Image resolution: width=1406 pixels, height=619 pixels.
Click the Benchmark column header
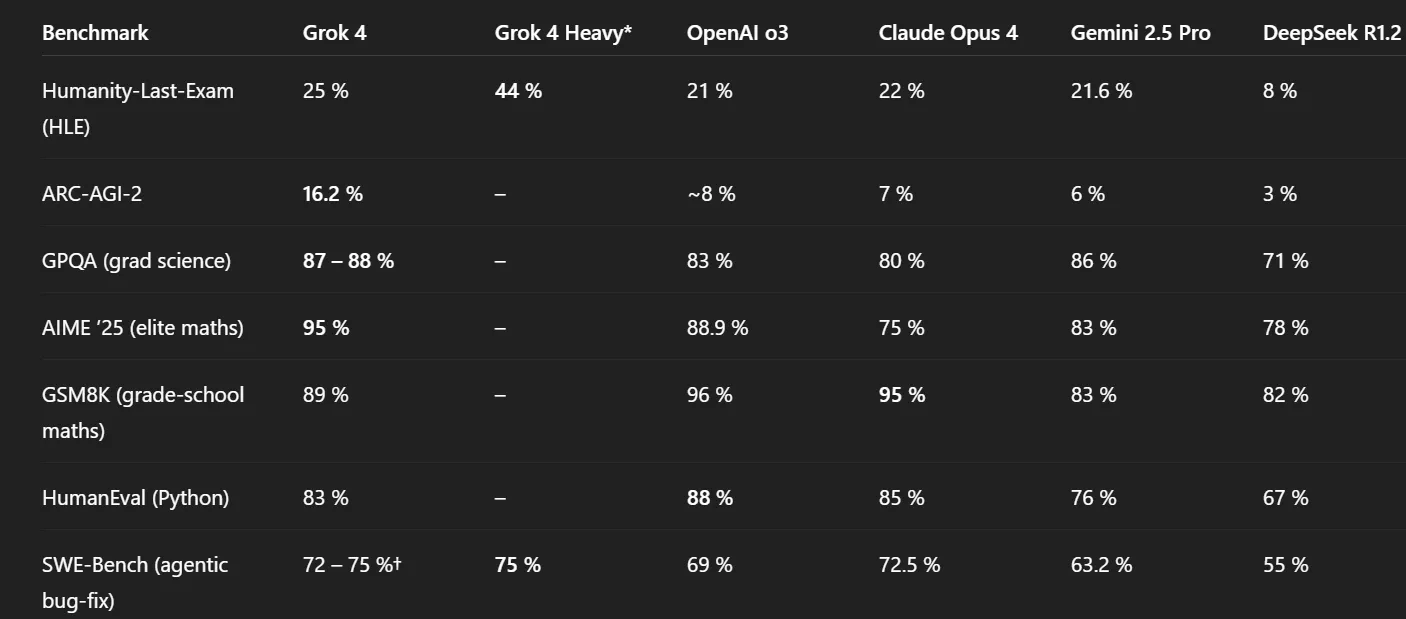pyautogui.click(x=95, y=33)
